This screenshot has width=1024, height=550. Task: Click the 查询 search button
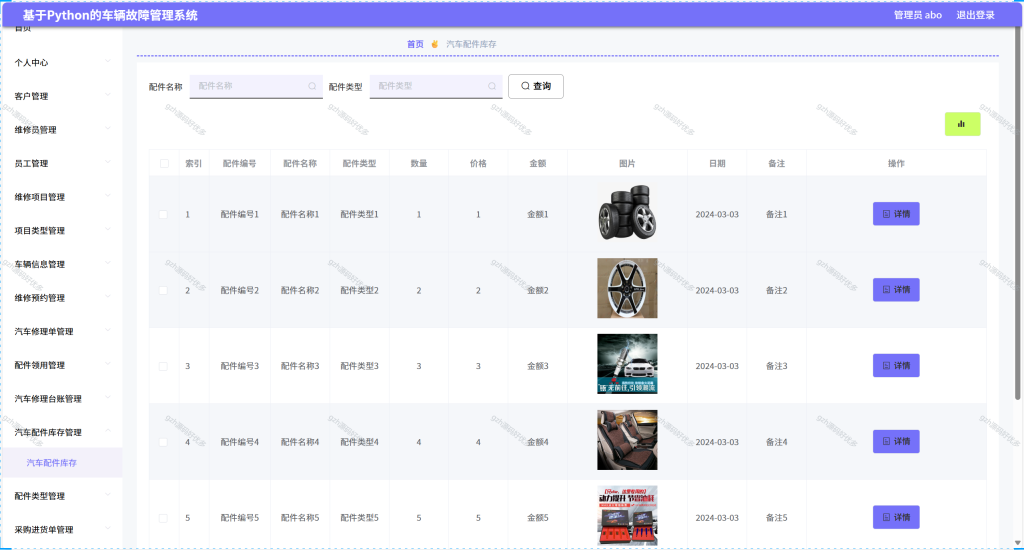536,86
